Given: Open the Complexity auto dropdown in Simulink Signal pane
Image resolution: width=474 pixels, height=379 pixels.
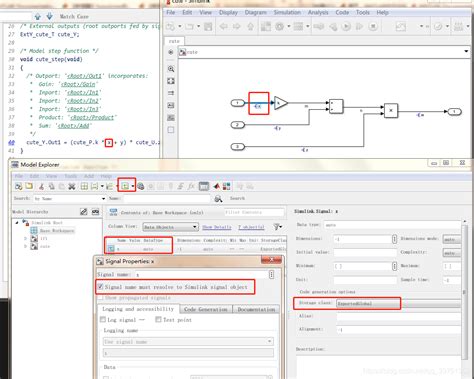Looking at the screenshot, I should point(451,253).
